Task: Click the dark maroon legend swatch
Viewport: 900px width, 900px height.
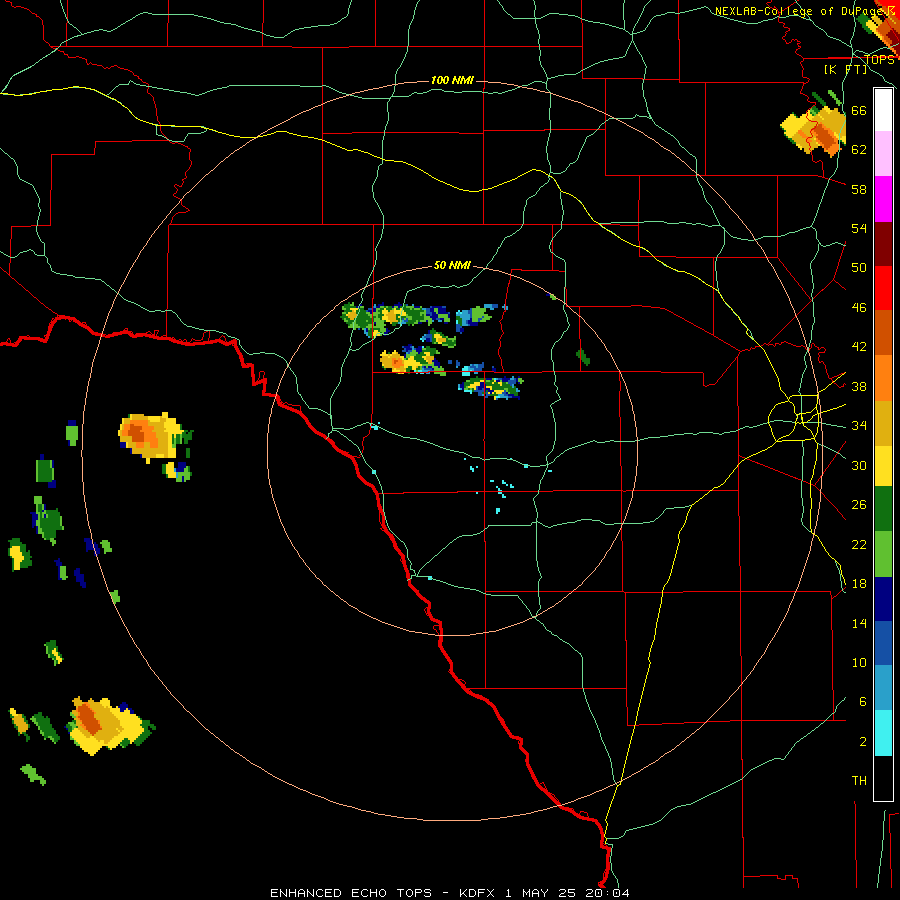Action: pyautogui.click(x=883, y=244)
